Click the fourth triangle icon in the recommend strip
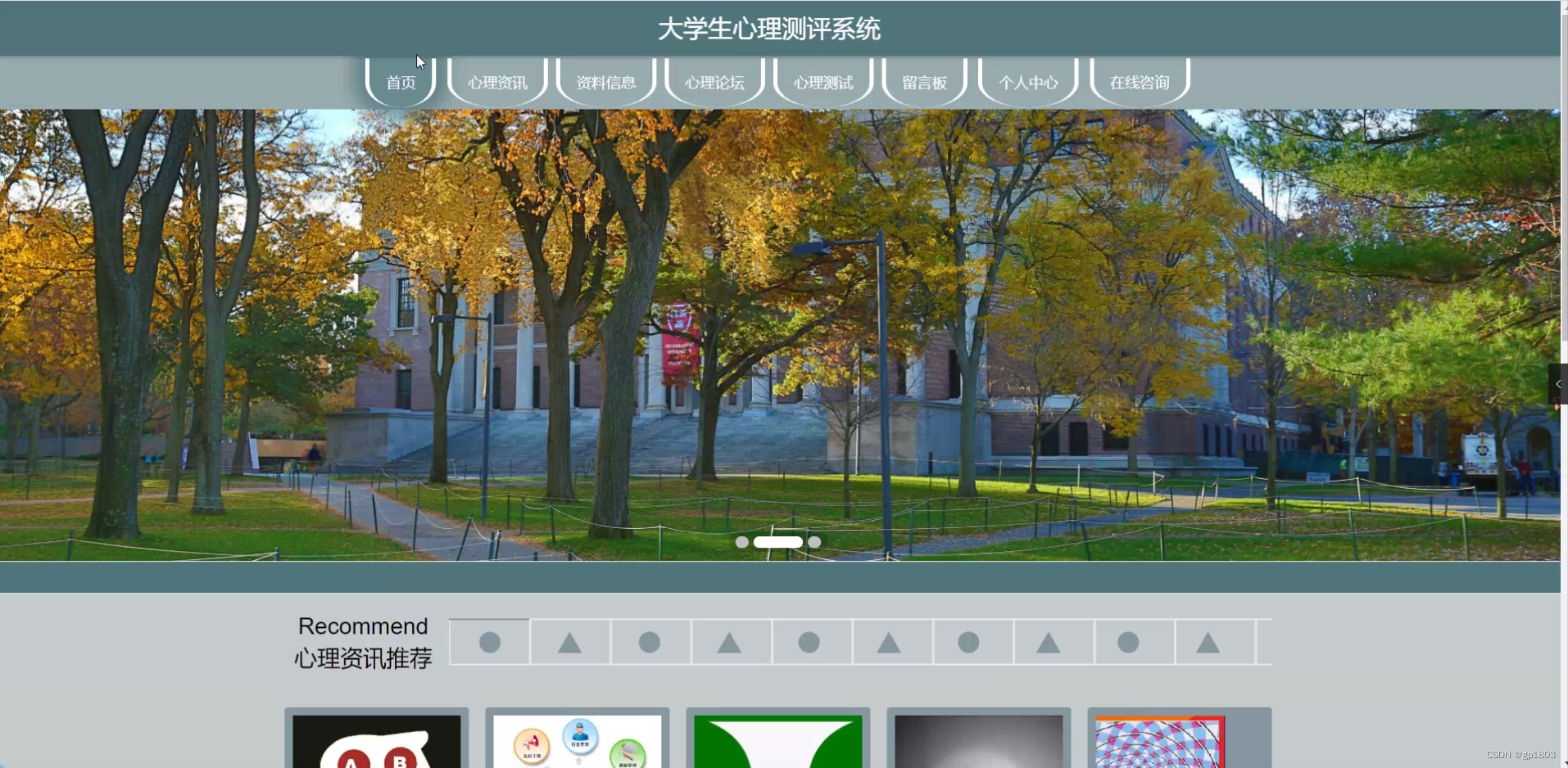Image resolution: width=1568 pixels, height=768 pixels. pos(1049,643)
